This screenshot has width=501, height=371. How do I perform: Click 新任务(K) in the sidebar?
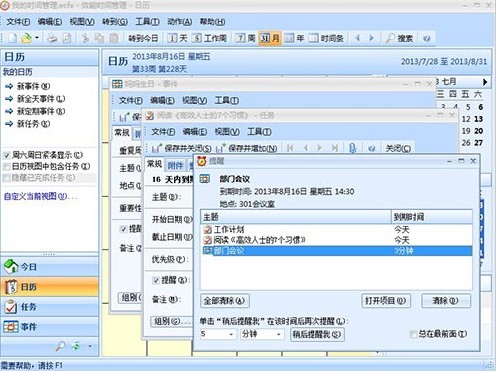[x=33, y=124]
